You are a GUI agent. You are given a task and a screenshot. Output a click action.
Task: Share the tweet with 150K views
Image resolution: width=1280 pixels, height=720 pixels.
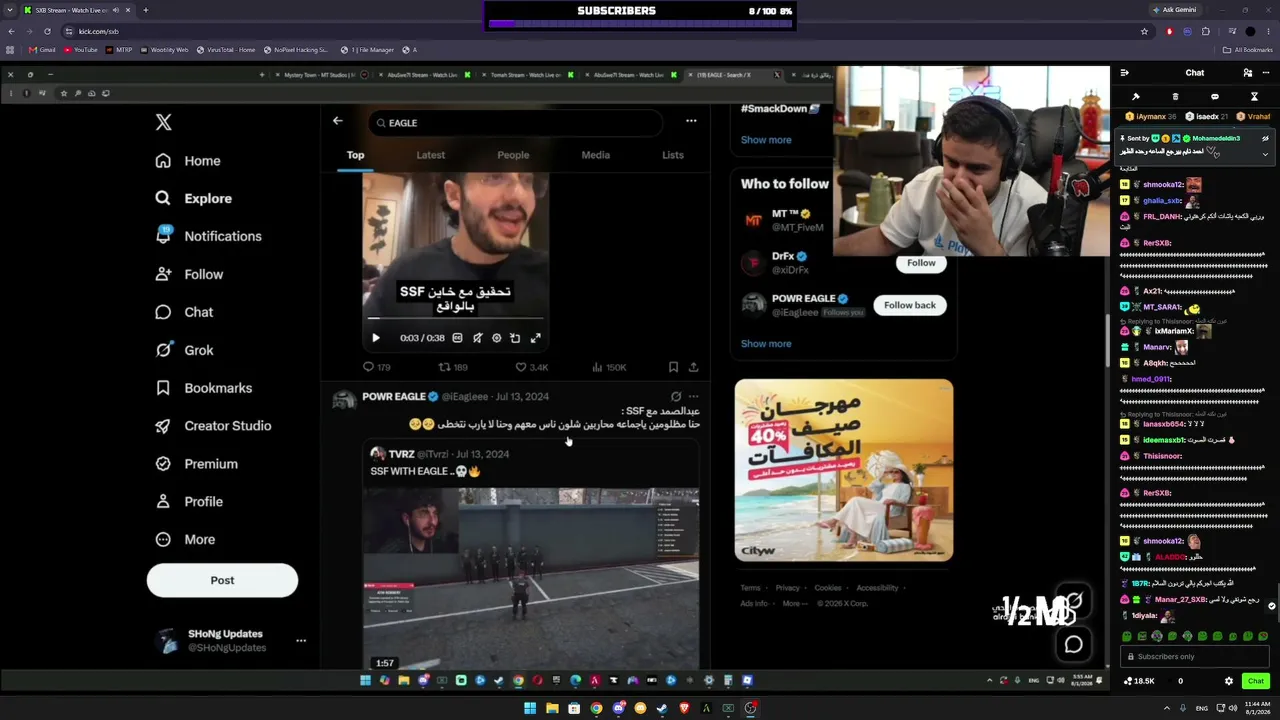pos(693,367)
